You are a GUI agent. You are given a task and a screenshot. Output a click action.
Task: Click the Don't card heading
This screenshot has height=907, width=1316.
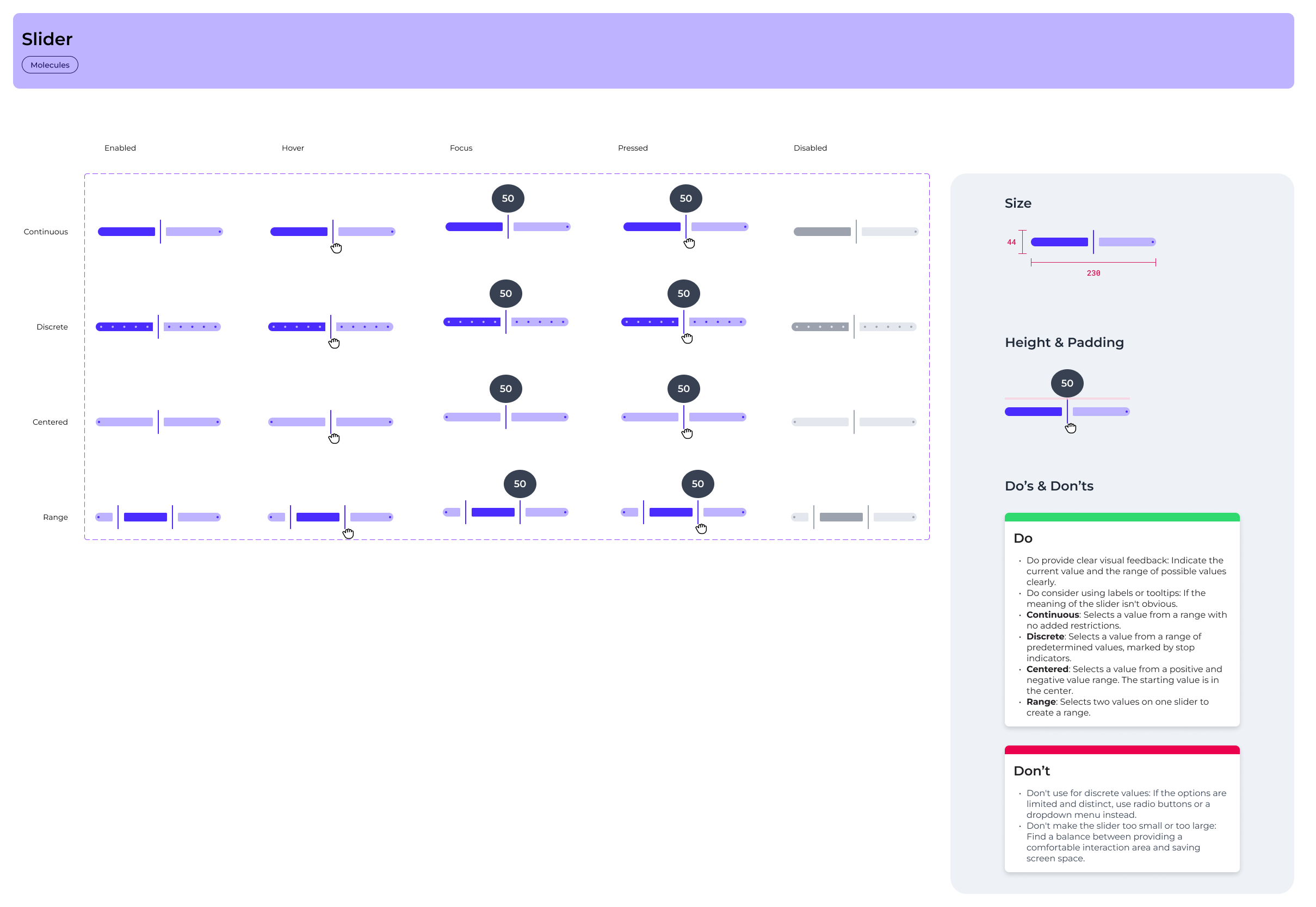pos(1031,771)
